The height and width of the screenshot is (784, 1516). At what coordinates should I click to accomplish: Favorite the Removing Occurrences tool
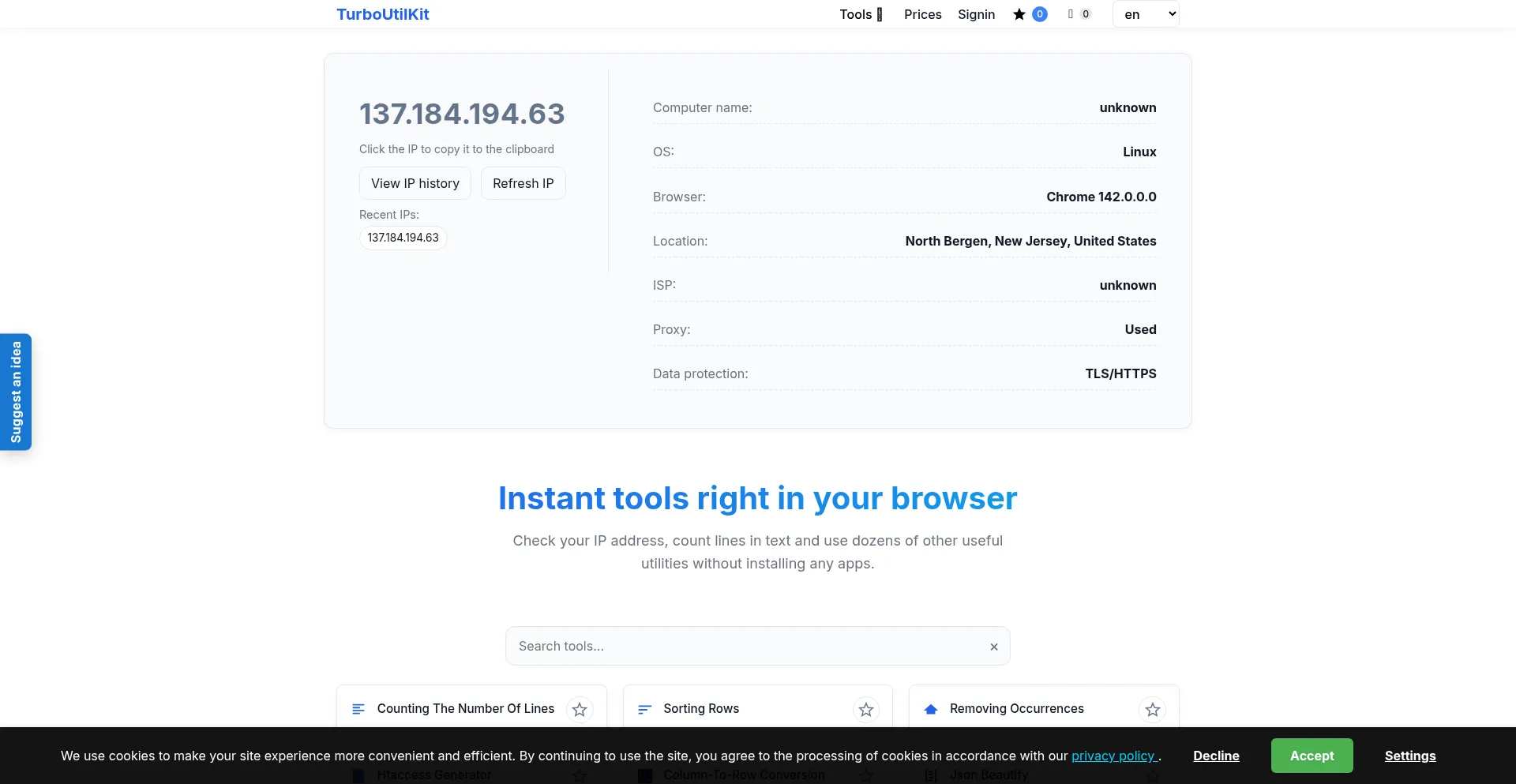(1152, 709)
